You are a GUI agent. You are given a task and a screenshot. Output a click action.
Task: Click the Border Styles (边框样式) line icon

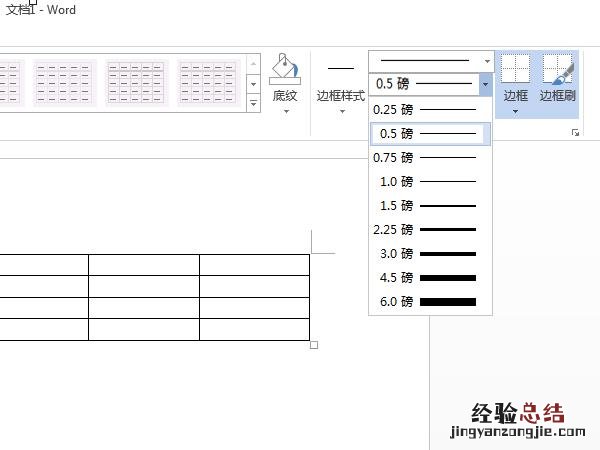click(x=341, y=68)
